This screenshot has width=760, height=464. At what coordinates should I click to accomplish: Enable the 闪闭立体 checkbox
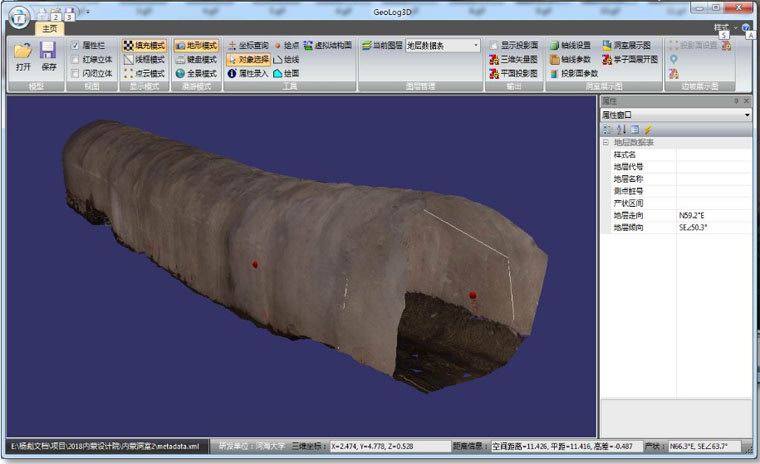click(x=75, y=73)
